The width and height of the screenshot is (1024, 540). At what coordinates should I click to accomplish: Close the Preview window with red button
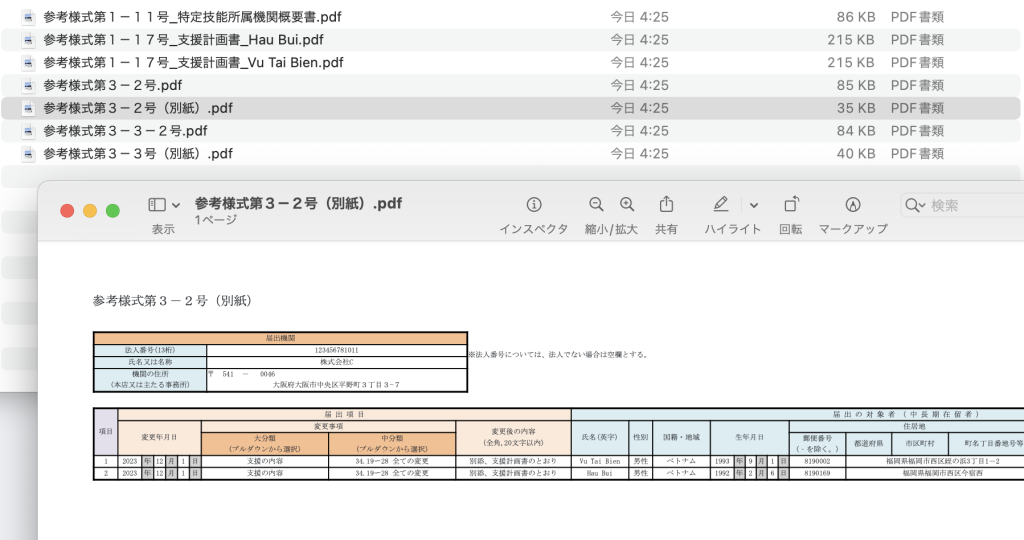coord(67,210)
